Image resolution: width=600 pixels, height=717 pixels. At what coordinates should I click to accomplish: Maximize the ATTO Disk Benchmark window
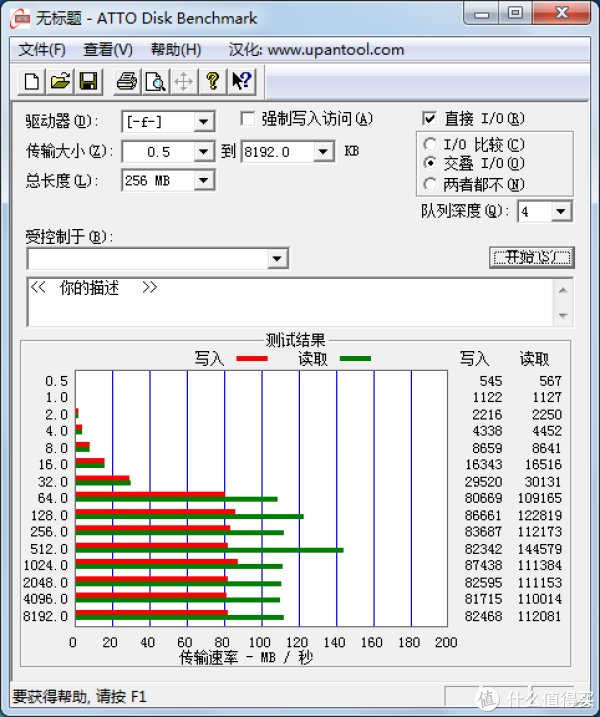pos(515,14)
